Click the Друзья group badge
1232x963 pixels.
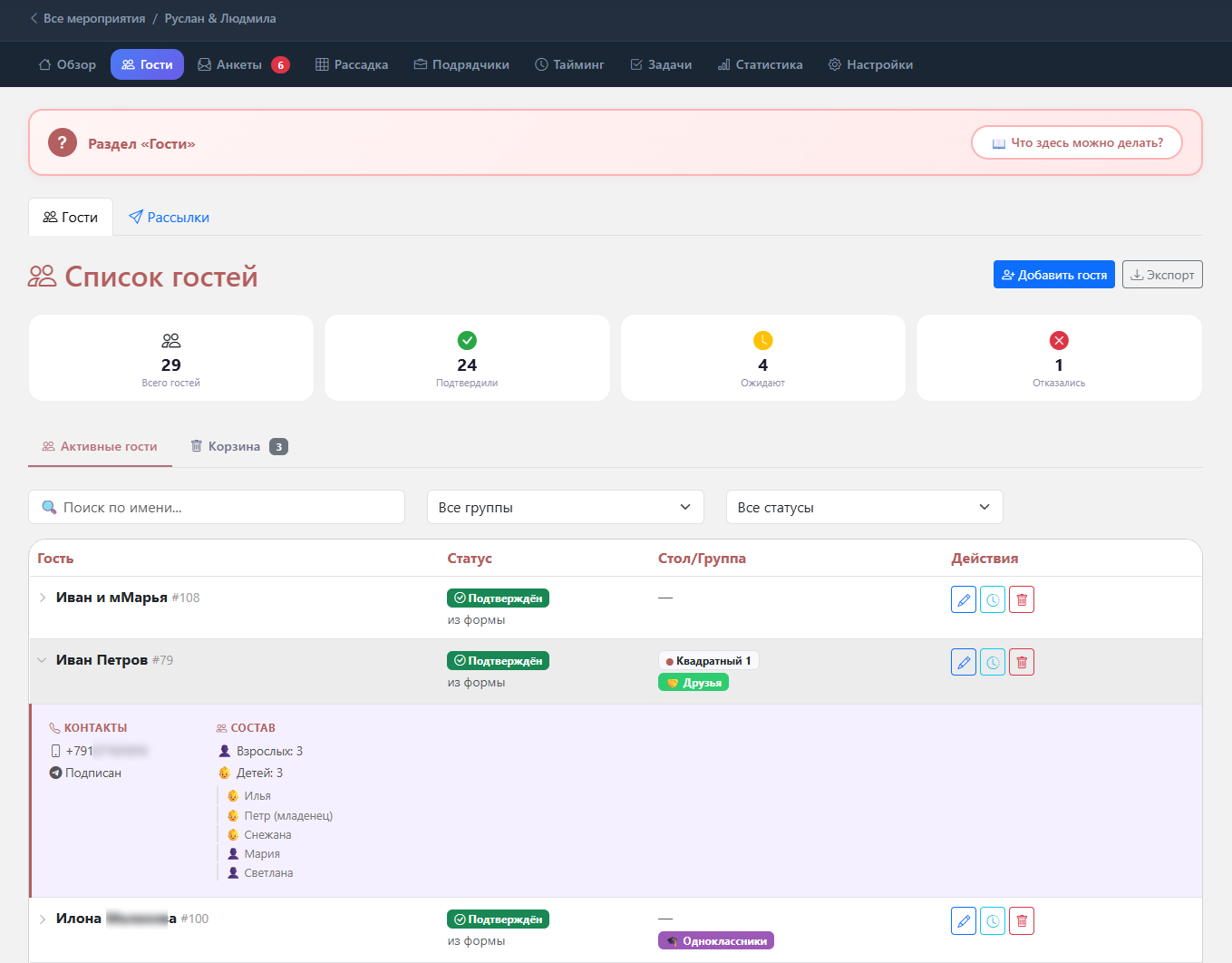(x=694, y=683)
